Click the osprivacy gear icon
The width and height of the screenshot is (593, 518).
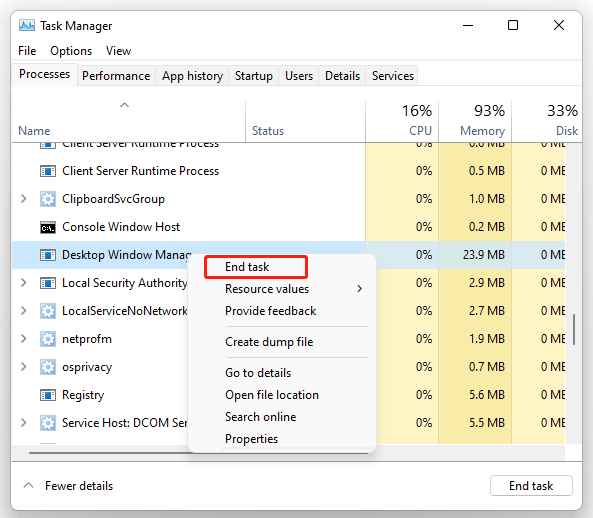pos(48,367)
